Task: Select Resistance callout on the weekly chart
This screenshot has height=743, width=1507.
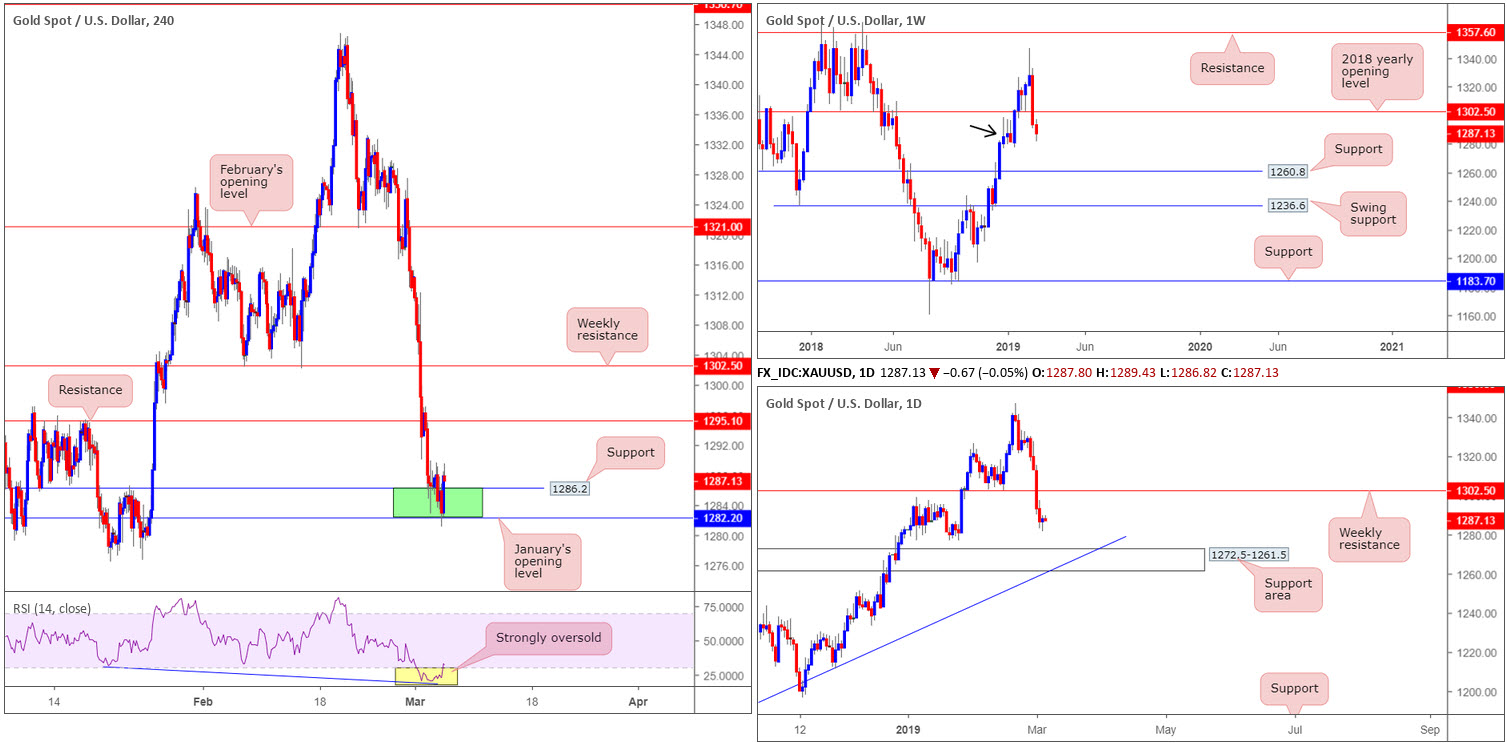Action: 1231,68
